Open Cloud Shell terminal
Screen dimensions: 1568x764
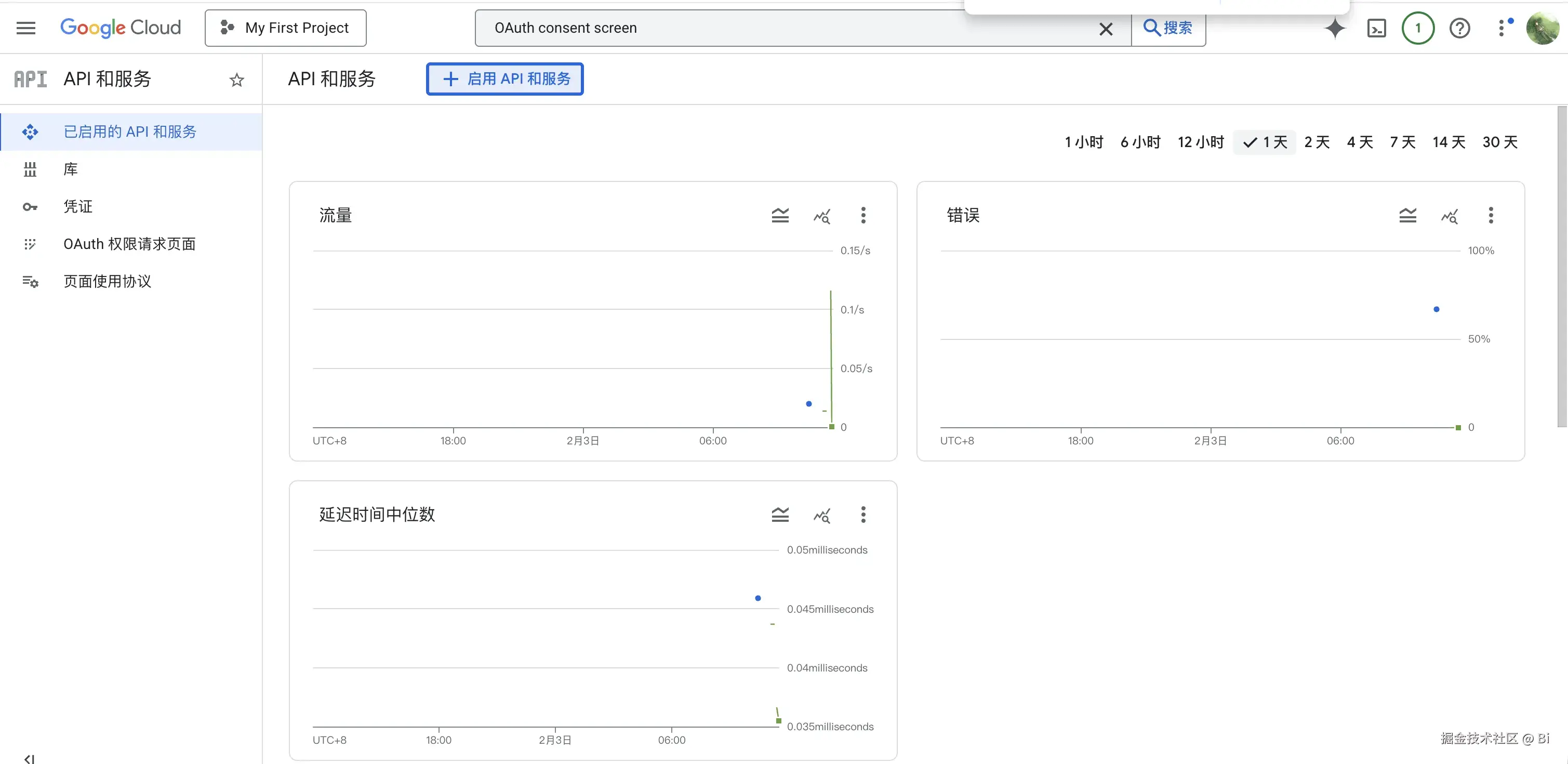click(x=1377, y=28)
